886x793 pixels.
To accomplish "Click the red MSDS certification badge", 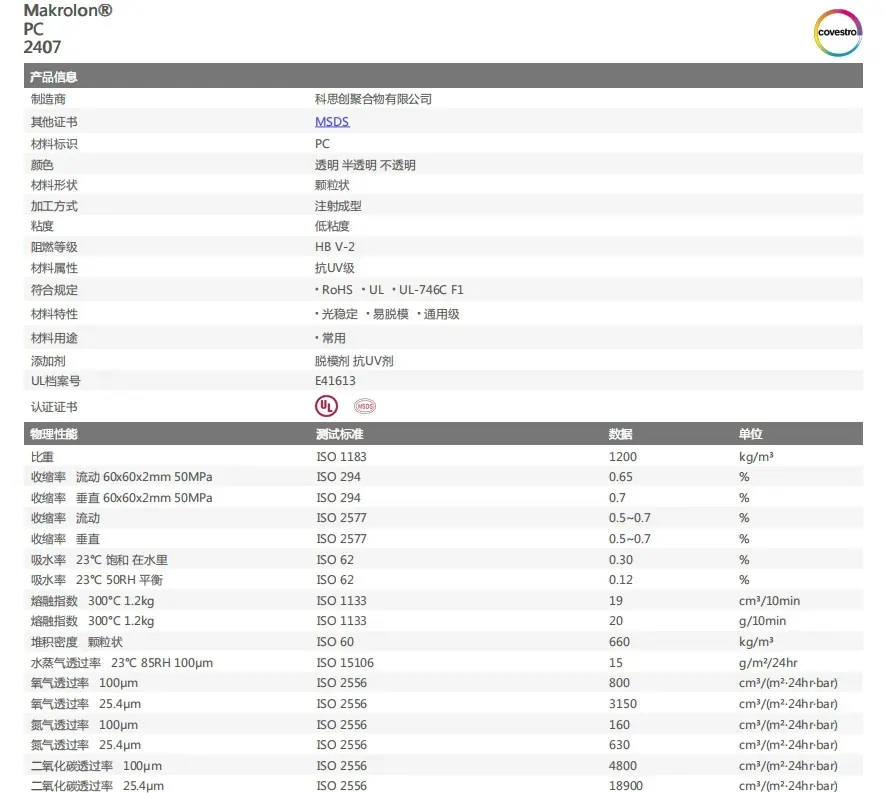I will coord(364,406).
